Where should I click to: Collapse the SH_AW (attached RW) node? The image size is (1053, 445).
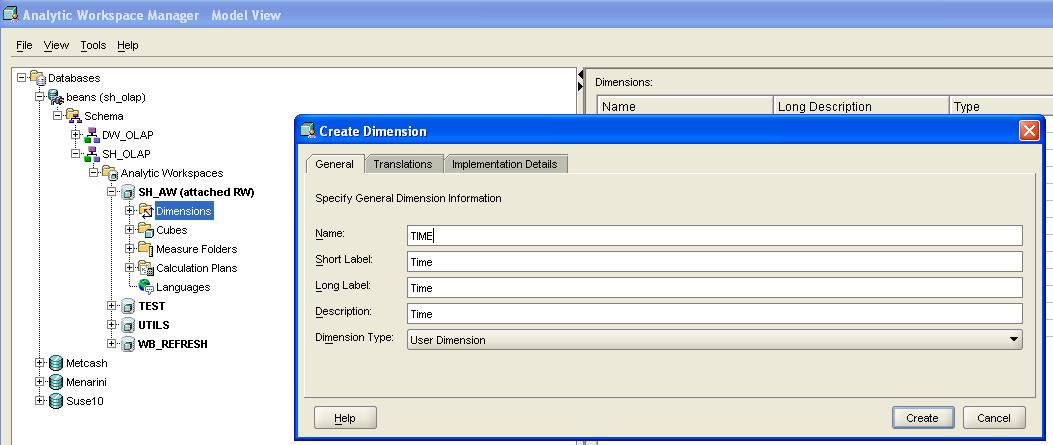[x=112, y=192]
